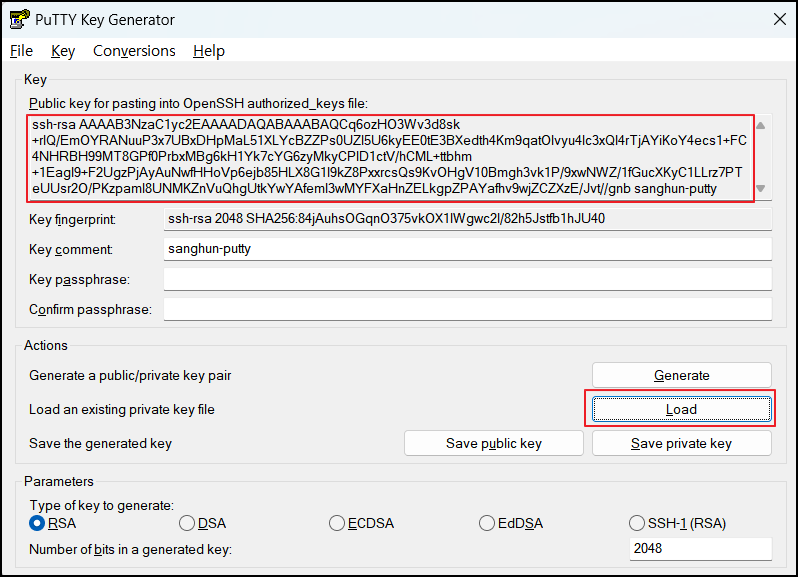The height and width of the screenshot is (577, 798).
Task: Click the Key passphrase field
Action: pos(468,279)
